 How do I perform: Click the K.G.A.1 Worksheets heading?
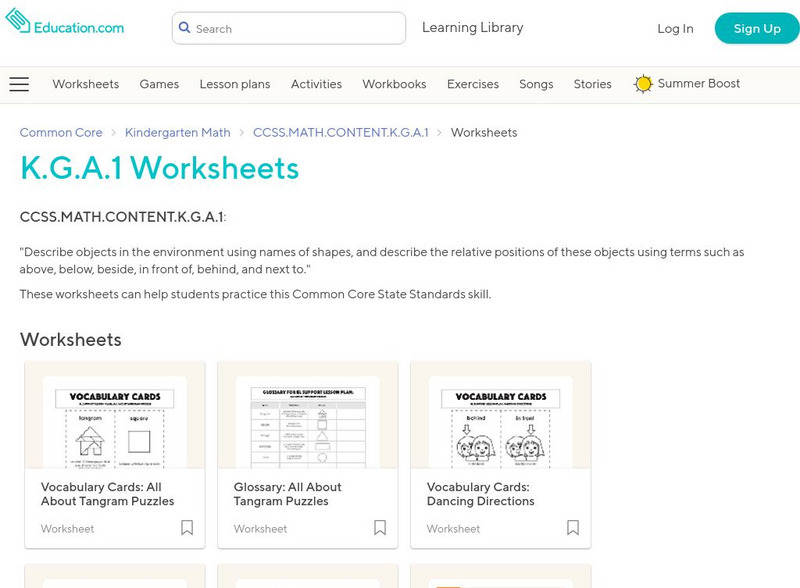[x=159, y=168]
